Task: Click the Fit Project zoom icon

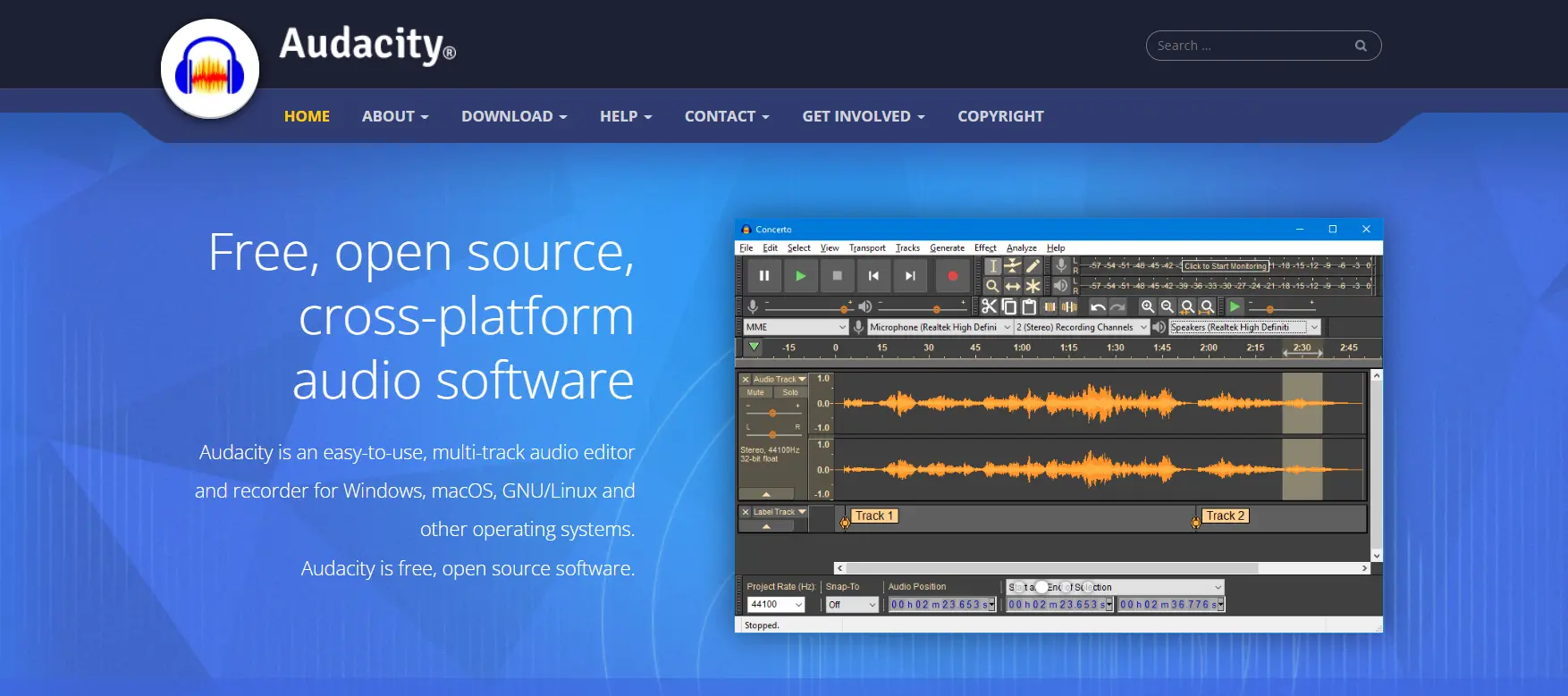Action: (1208, 306)
